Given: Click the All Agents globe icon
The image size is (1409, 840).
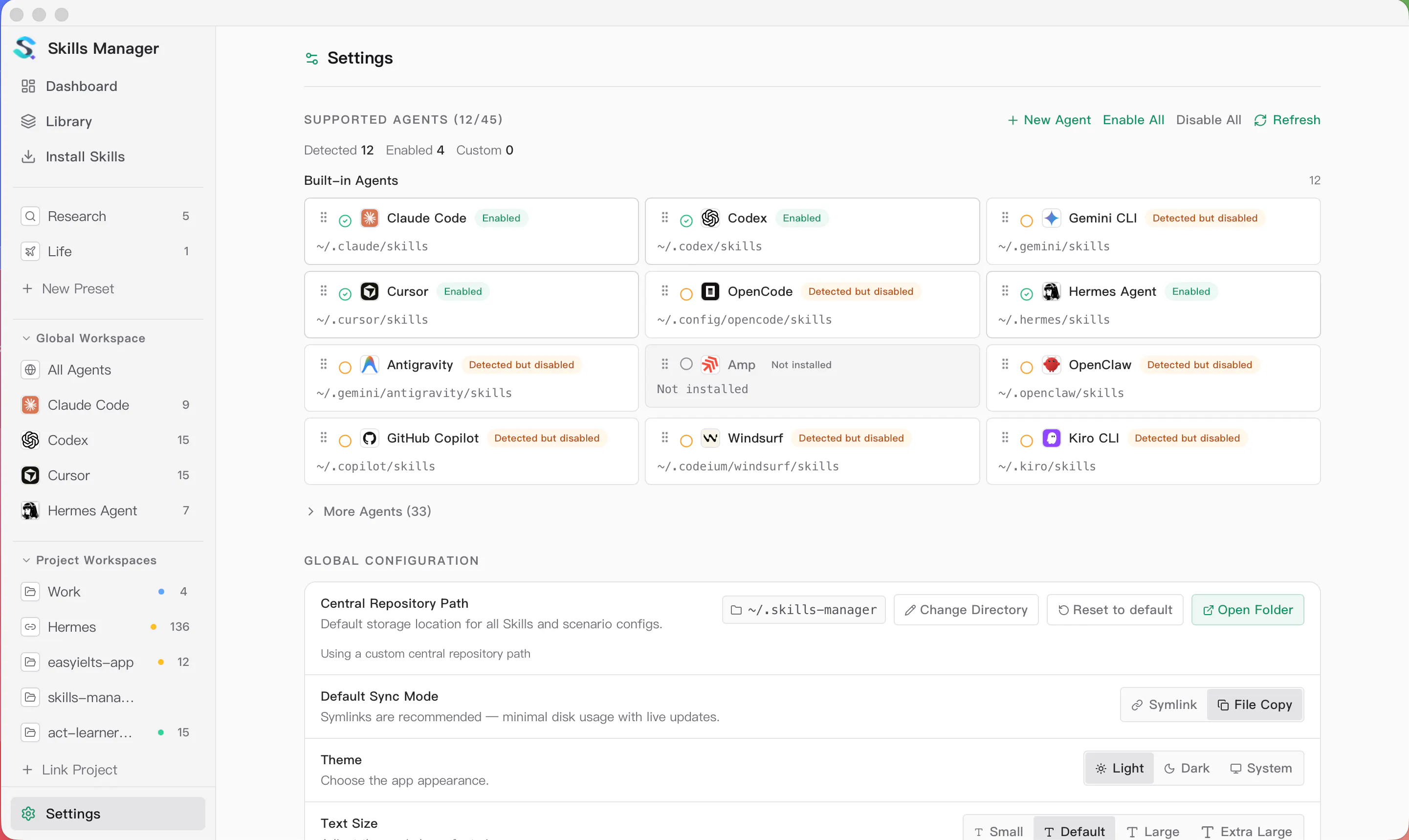Looking at the screenshot, I should pyautogui.click(x=31, y=370).
